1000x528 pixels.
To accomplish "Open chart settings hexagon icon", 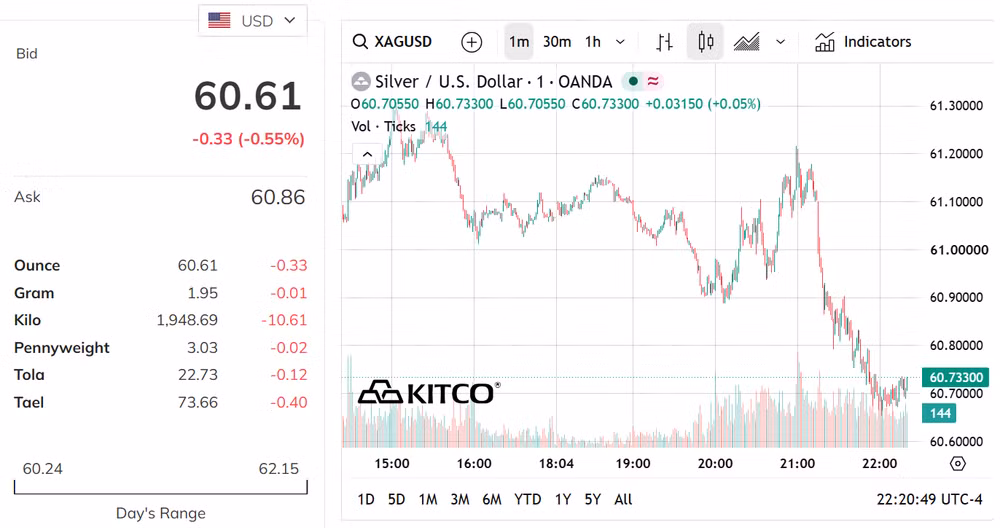I will (957, 464).
